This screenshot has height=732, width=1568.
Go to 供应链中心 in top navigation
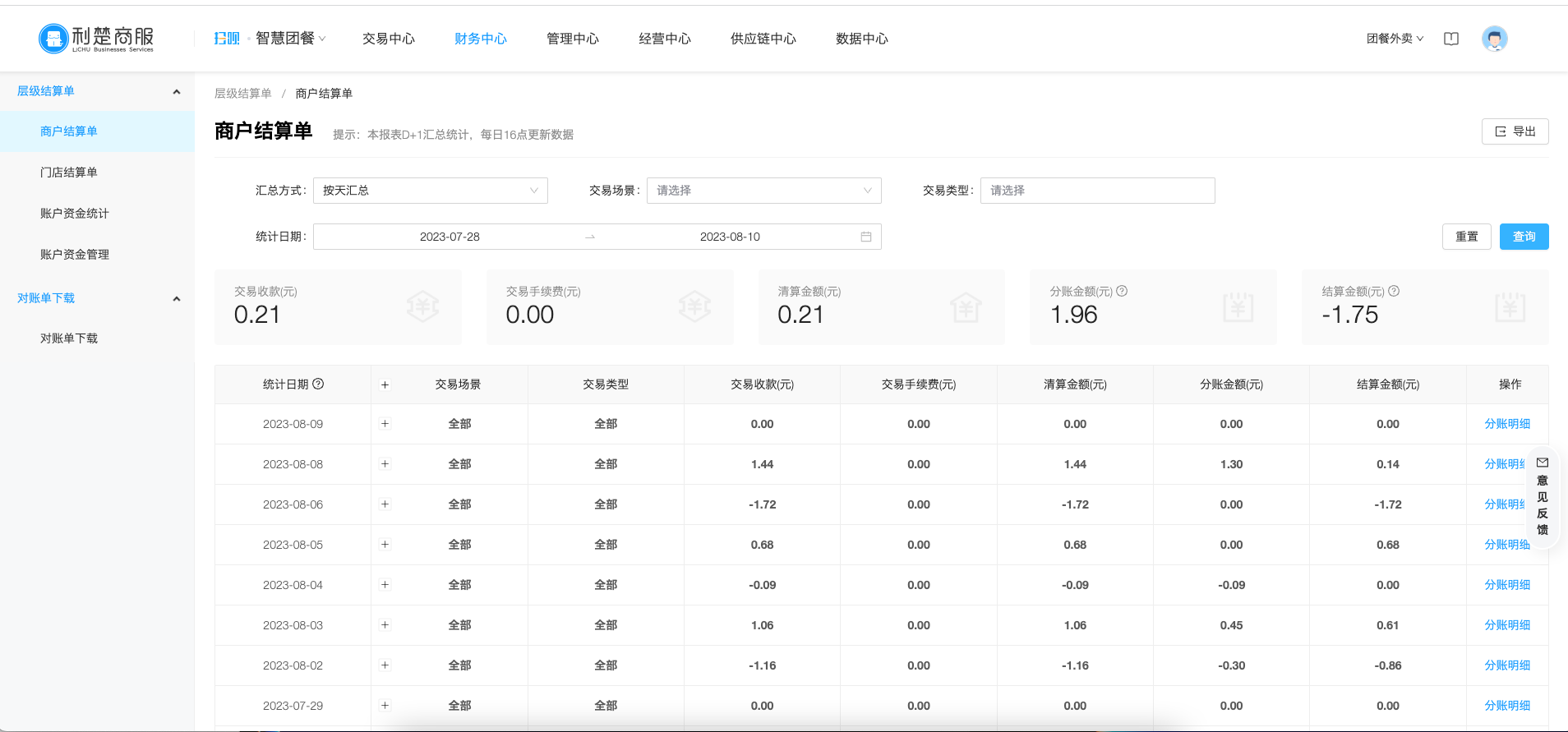tap(763, 39)
